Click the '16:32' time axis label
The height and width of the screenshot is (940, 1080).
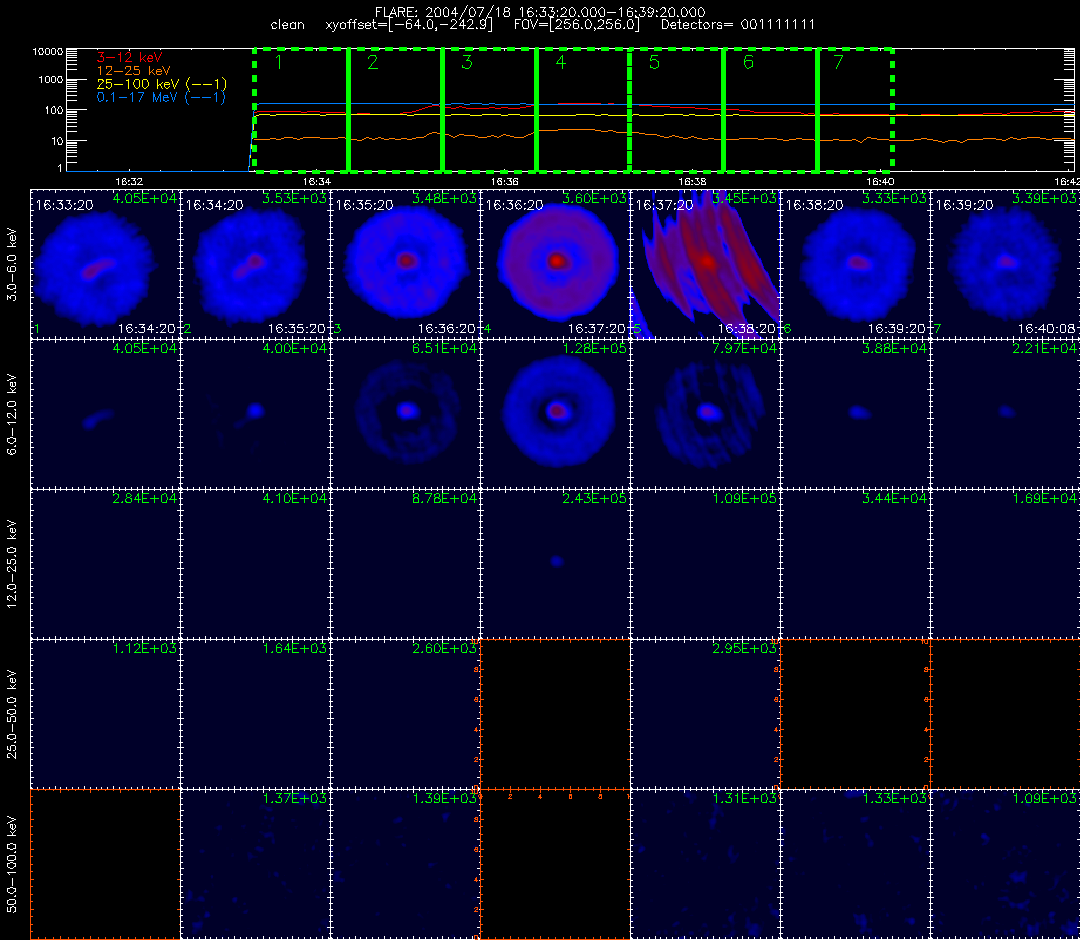(129, 181)
